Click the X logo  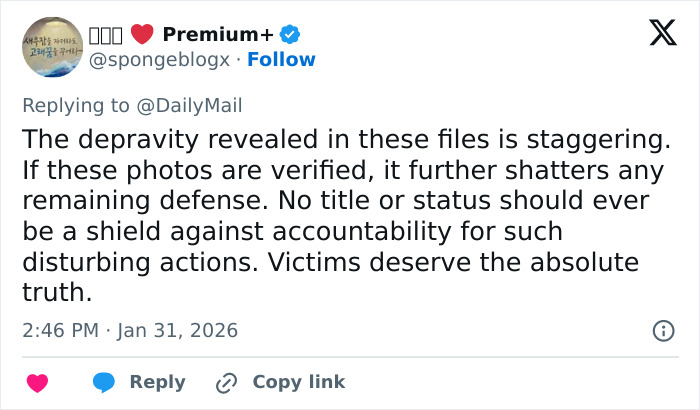662,33
